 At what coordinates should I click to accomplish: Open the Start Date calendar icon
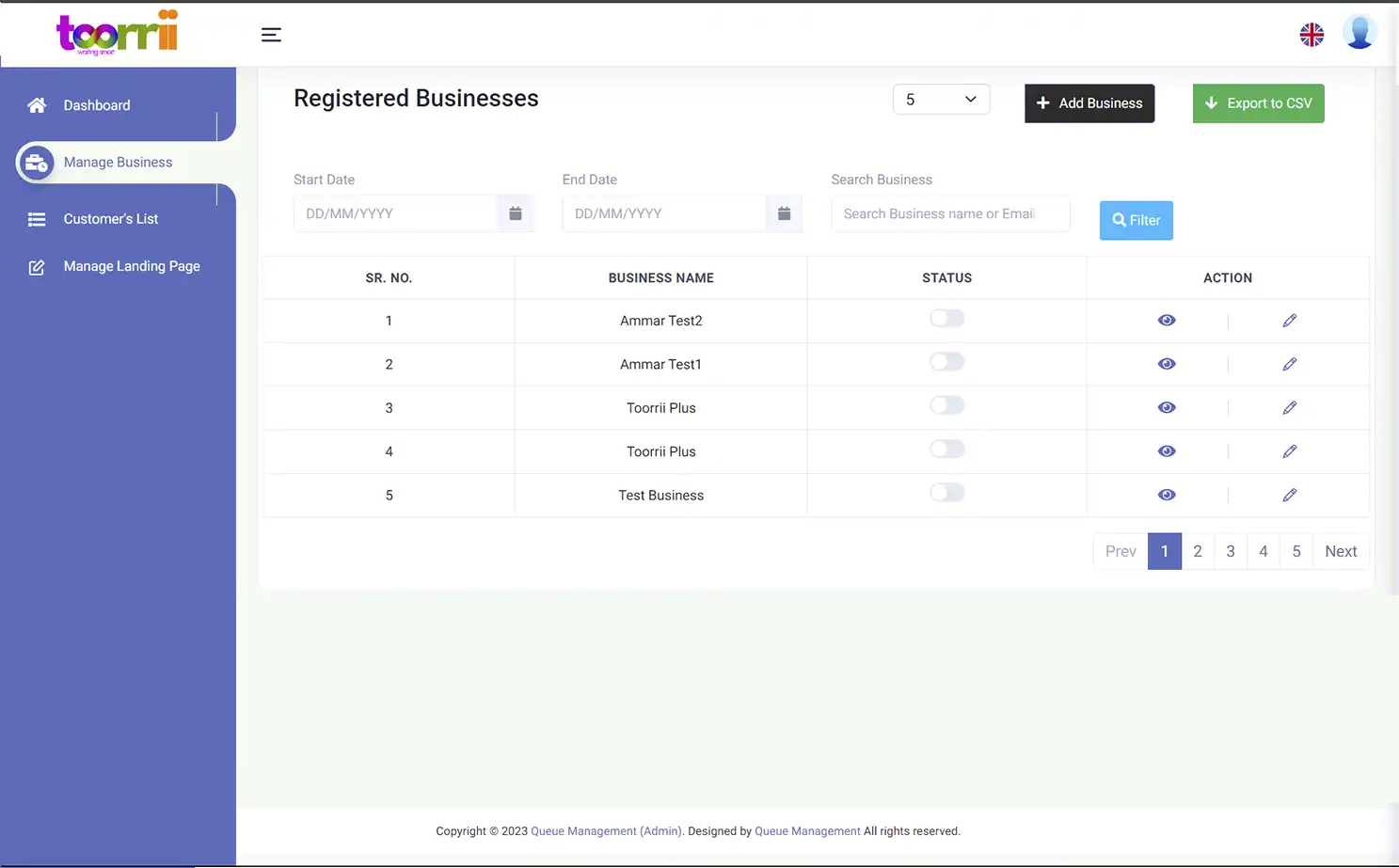pyautogui.click(x=515, y=213)
